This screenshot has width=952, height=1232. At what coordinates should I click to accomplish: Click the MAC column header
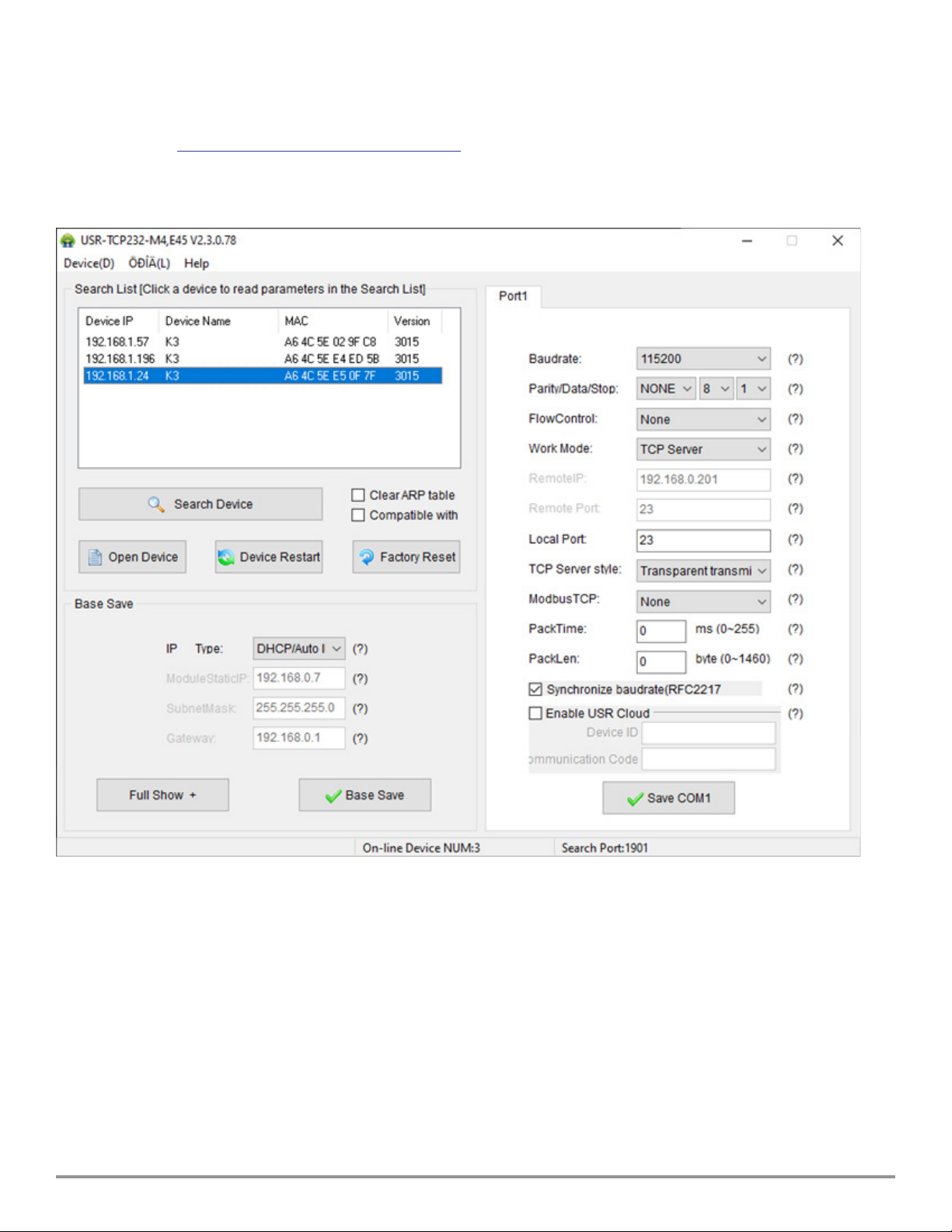click(x=333, y=321)
